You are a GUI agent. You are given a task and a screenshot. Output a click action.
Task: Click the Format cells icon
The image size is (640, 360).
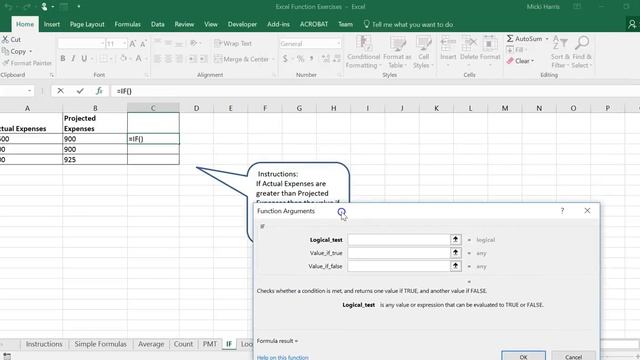pyautogui.click(x=490, y=43)
